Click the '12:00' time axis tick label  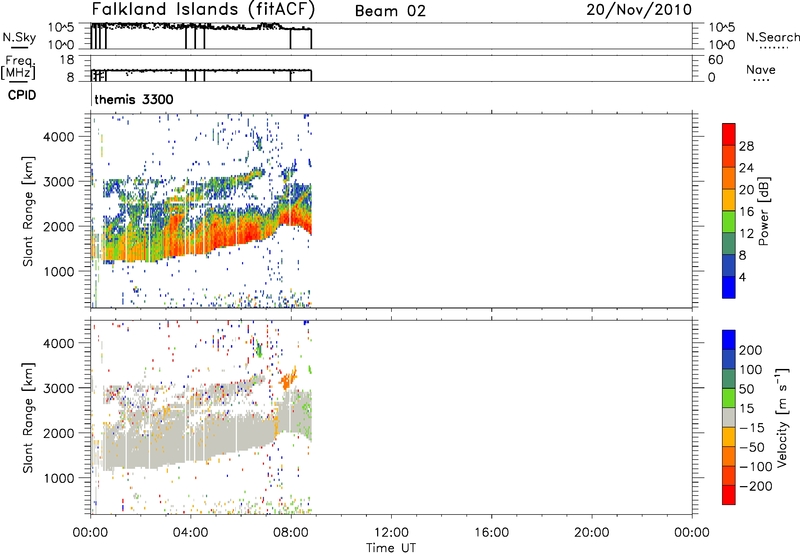[391, 533]
